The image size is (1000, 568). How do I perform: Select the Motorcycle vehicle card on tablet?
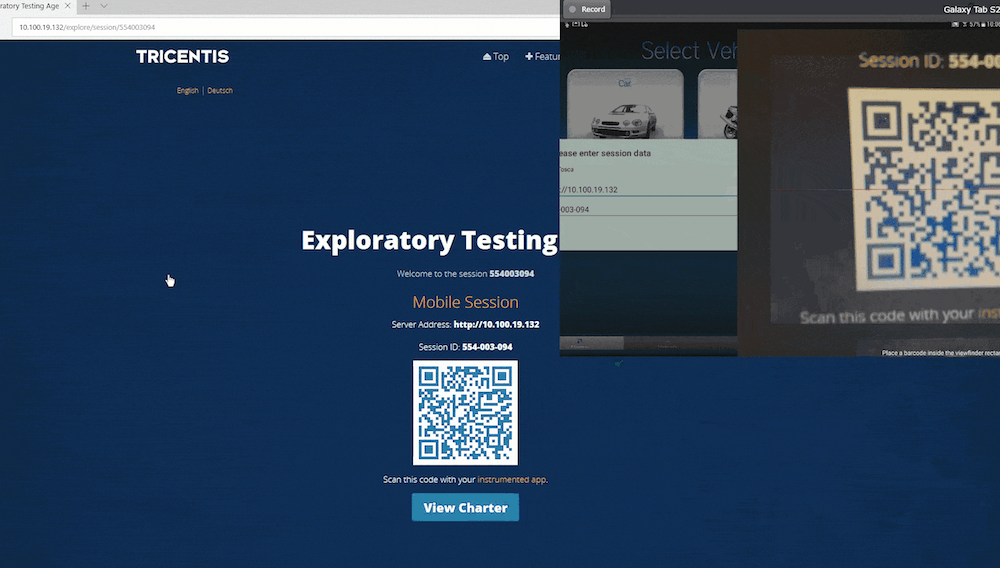pos(717,105)
